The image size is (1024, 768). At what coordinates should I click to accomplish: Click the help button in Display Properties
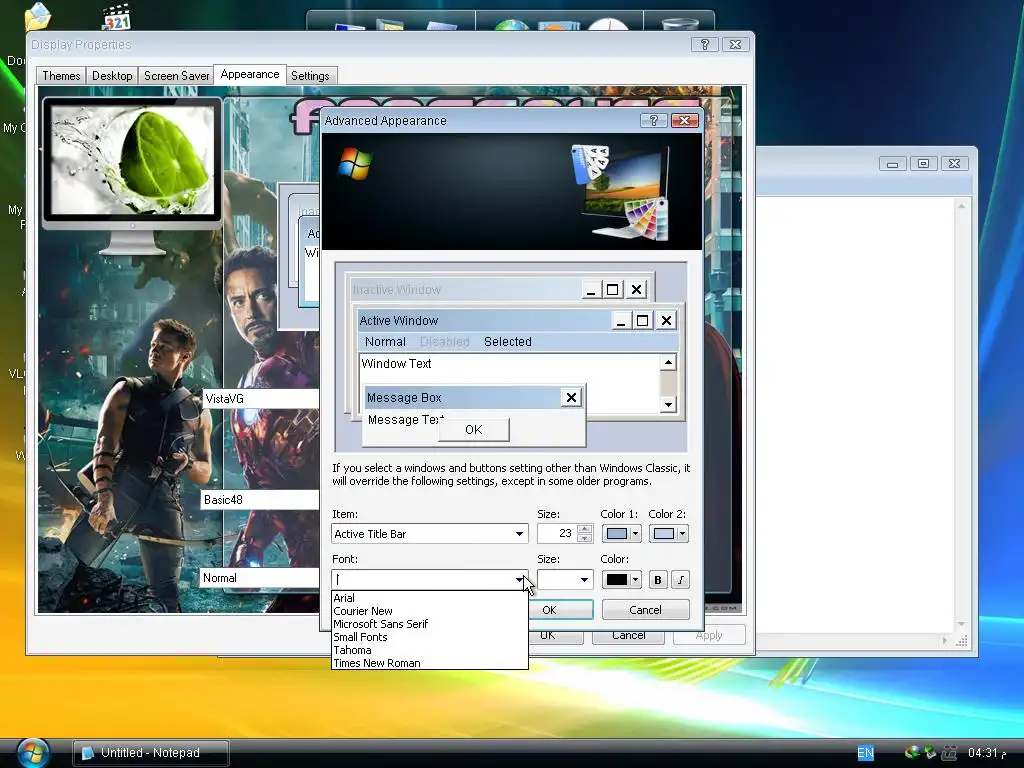705,44
